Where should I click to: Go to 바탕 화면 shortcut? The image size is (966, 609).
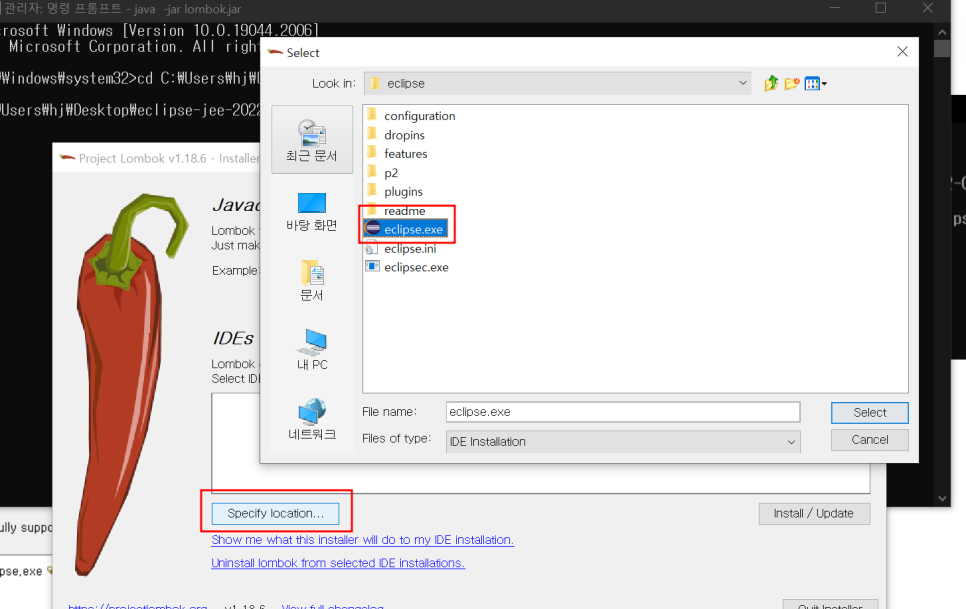(312, 211)
